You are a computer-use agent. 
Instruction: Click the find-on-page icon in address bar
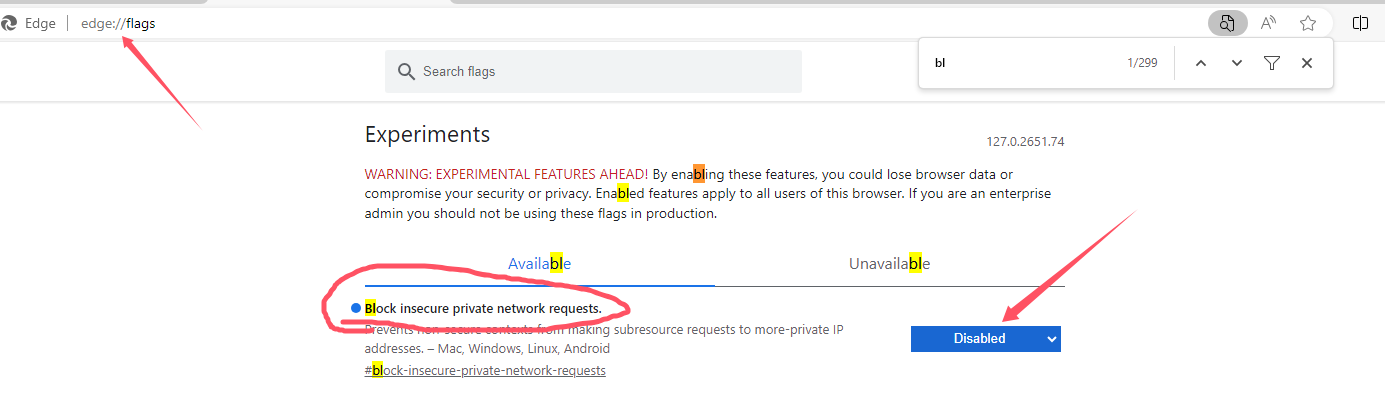pyautogui.click(x=1227, y=23)
